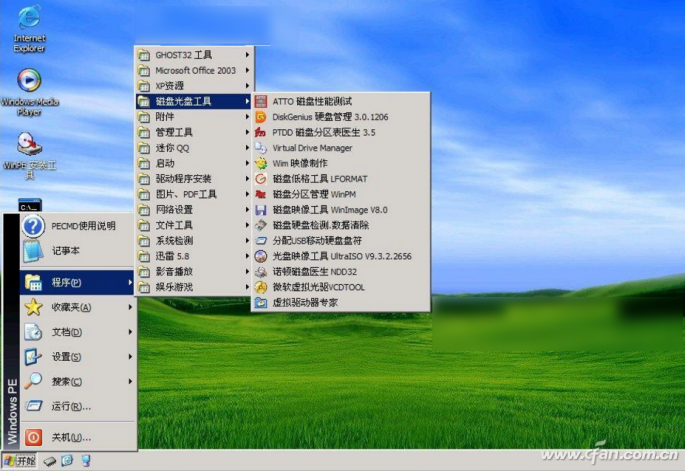The image size is (685, 471).
Task: Open 迷你 QQ menu entry
Action: 194,148
